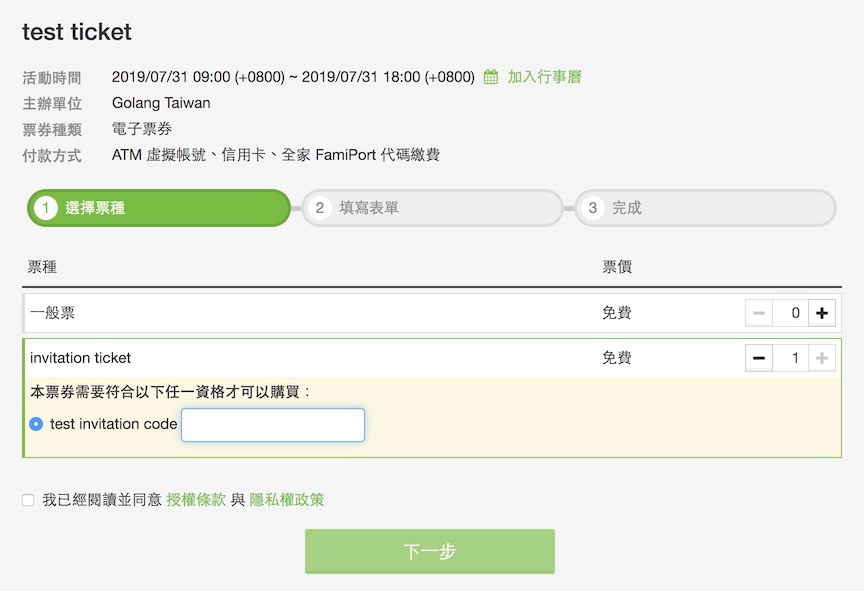Click the 下一步 button
Image resolution: width=864 pixels, height=591 pixels.
coord(430,551)
